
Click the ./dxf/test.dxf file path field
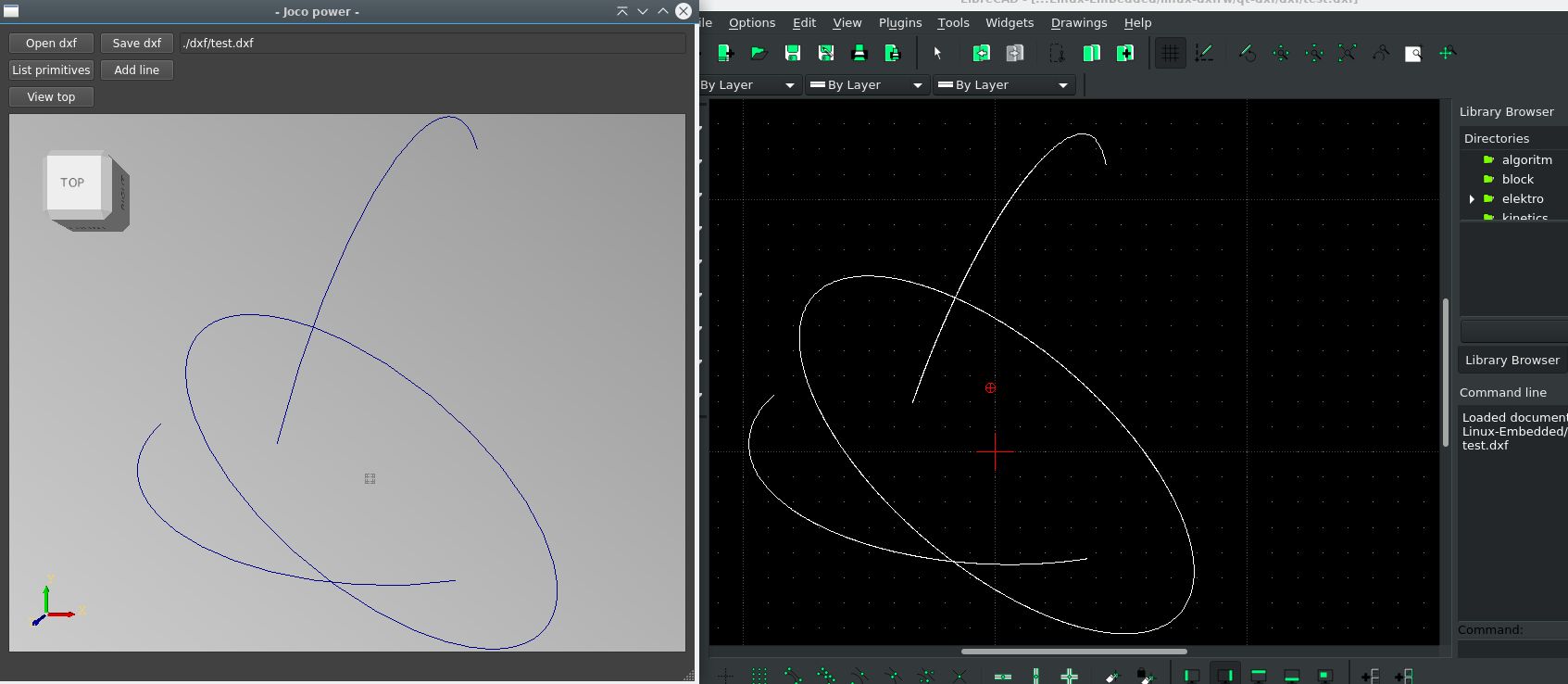(433, 43)
